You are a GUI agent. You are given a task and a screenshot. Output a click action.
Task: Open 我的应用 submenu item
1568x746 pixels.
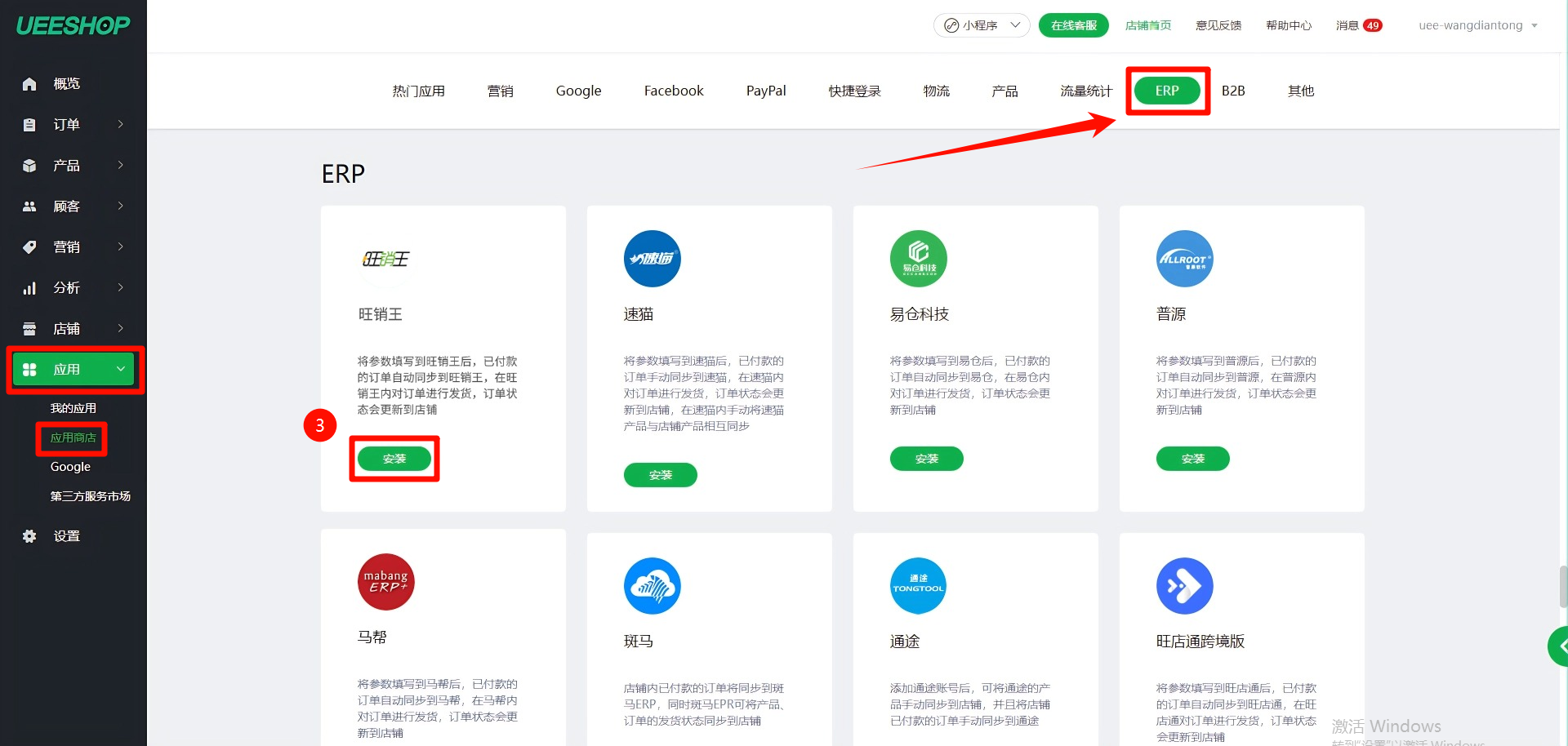click(x=73, y=408)
